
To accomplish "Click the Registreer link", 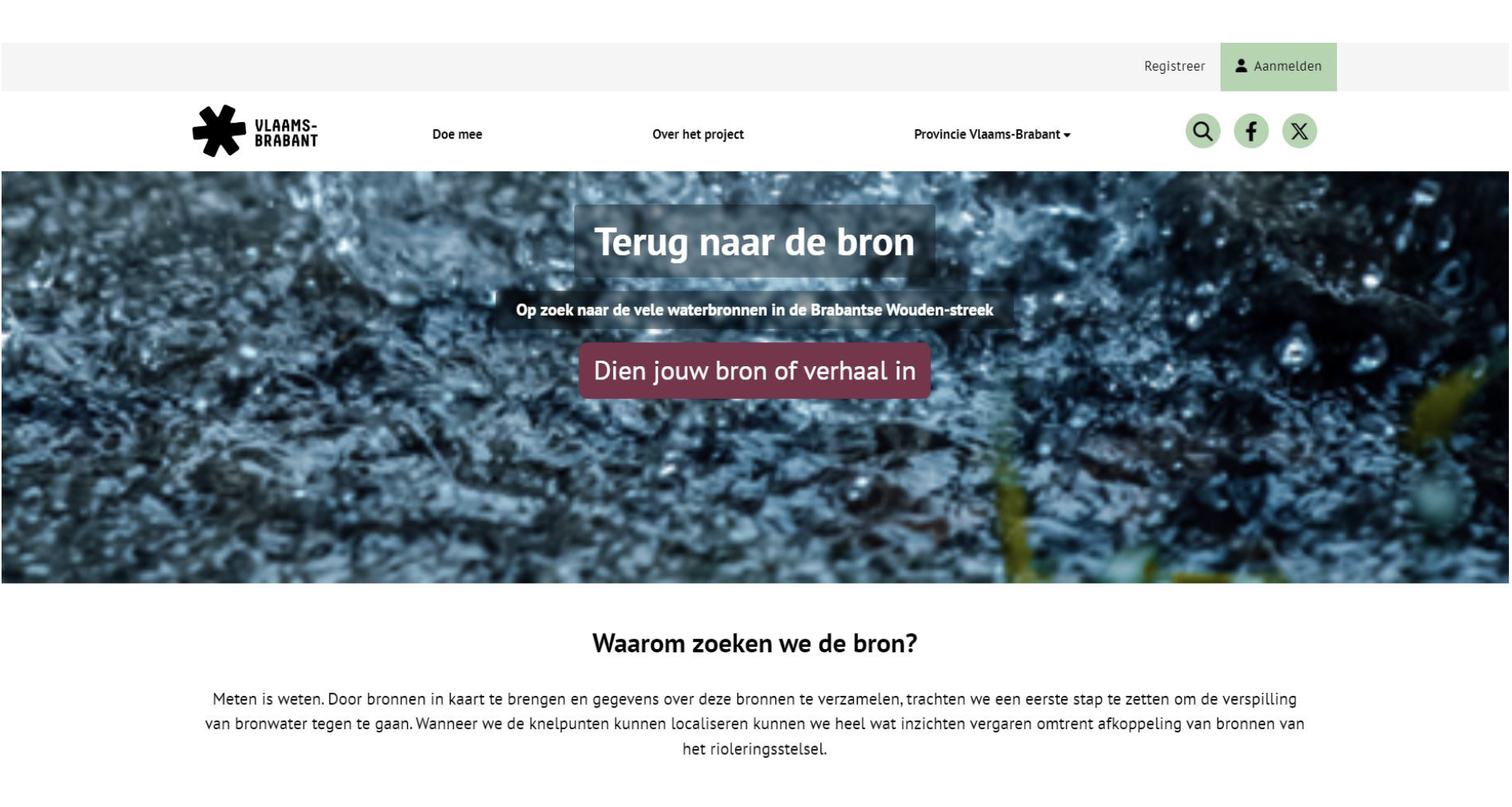I will 1174,66.
